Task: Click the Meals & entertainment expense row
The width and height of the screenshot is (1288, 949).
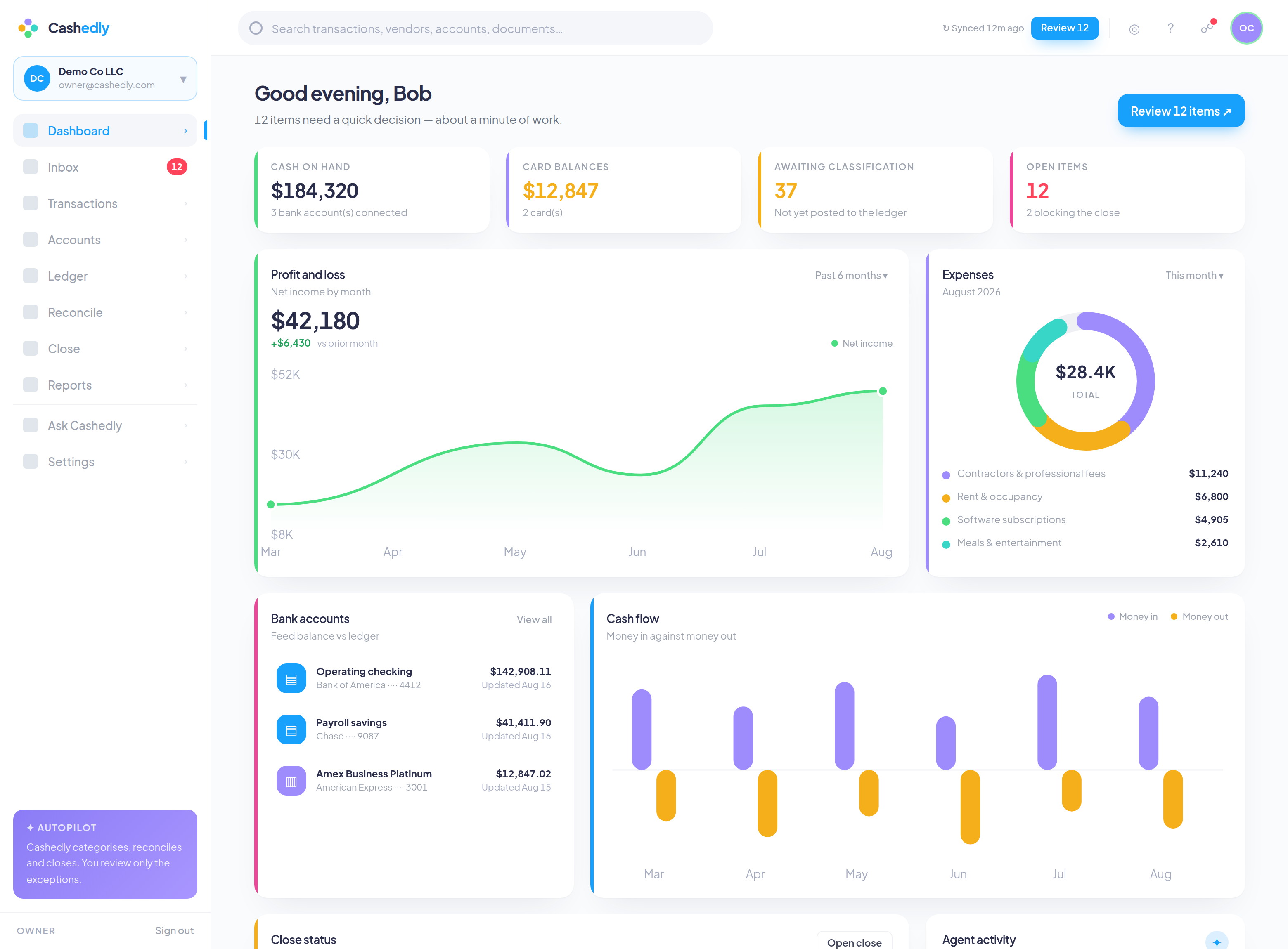Action: tap(1085, 543)
